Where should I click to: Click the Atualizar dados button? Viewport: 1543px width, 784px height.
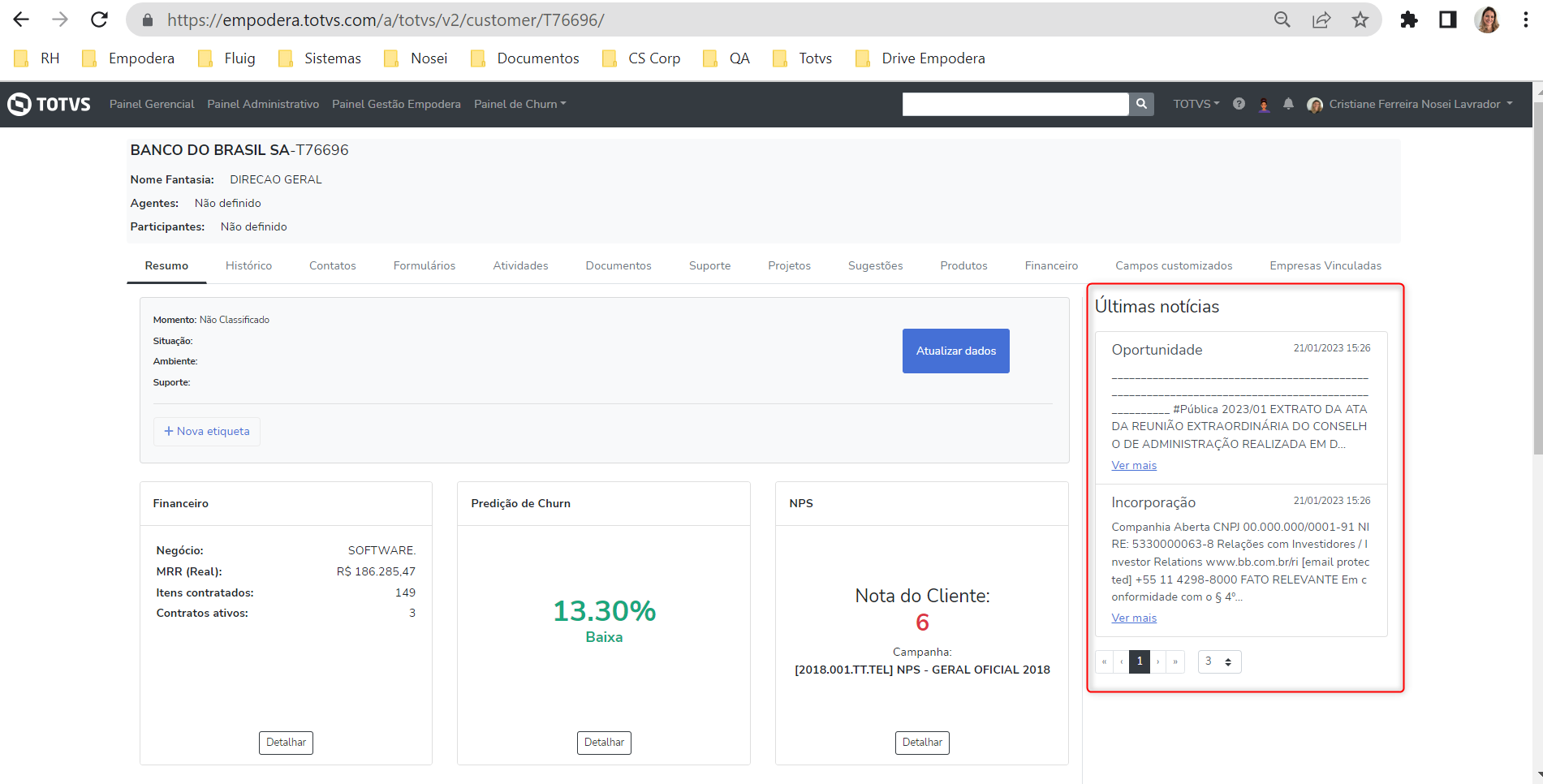point(956,351)
